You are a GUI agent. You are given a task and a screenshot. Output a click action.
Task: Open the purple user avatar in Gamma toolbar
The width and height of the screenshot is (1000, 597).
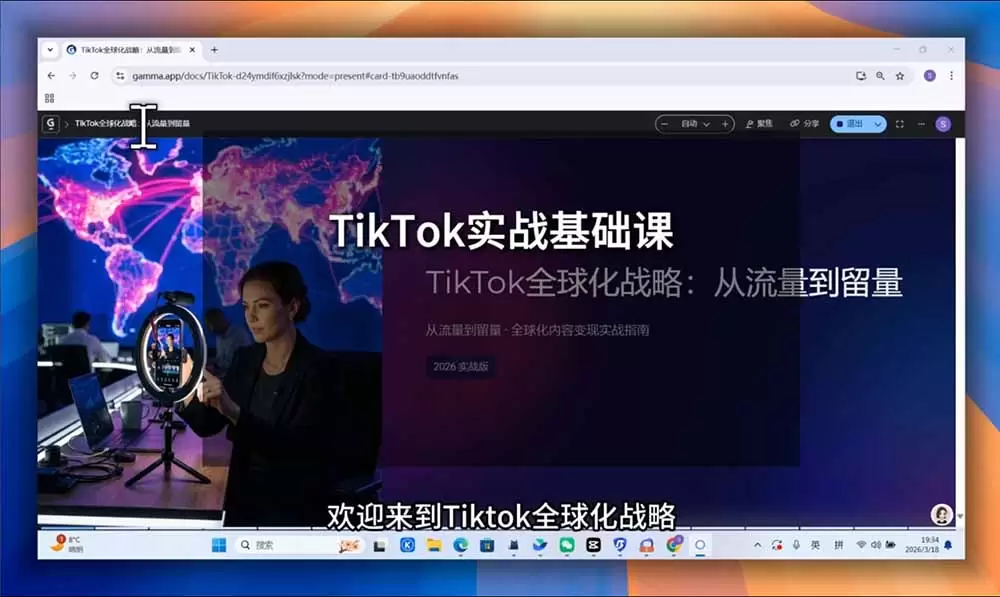(x=943, y=124)
